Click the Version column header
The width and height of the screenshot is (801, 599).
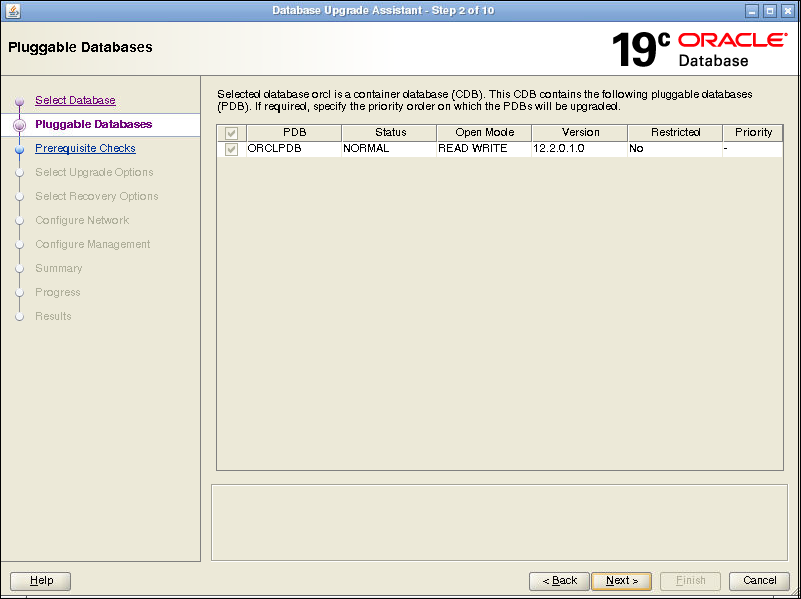(x=580, y=132)
